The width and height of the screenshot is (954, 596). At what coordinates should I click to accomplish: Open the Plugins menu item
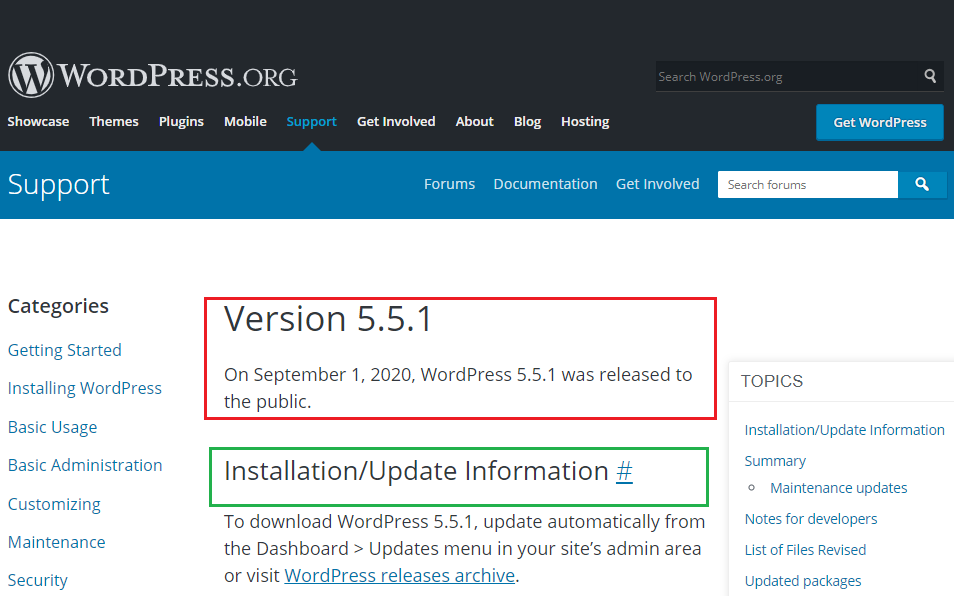(x=181, y=122)
